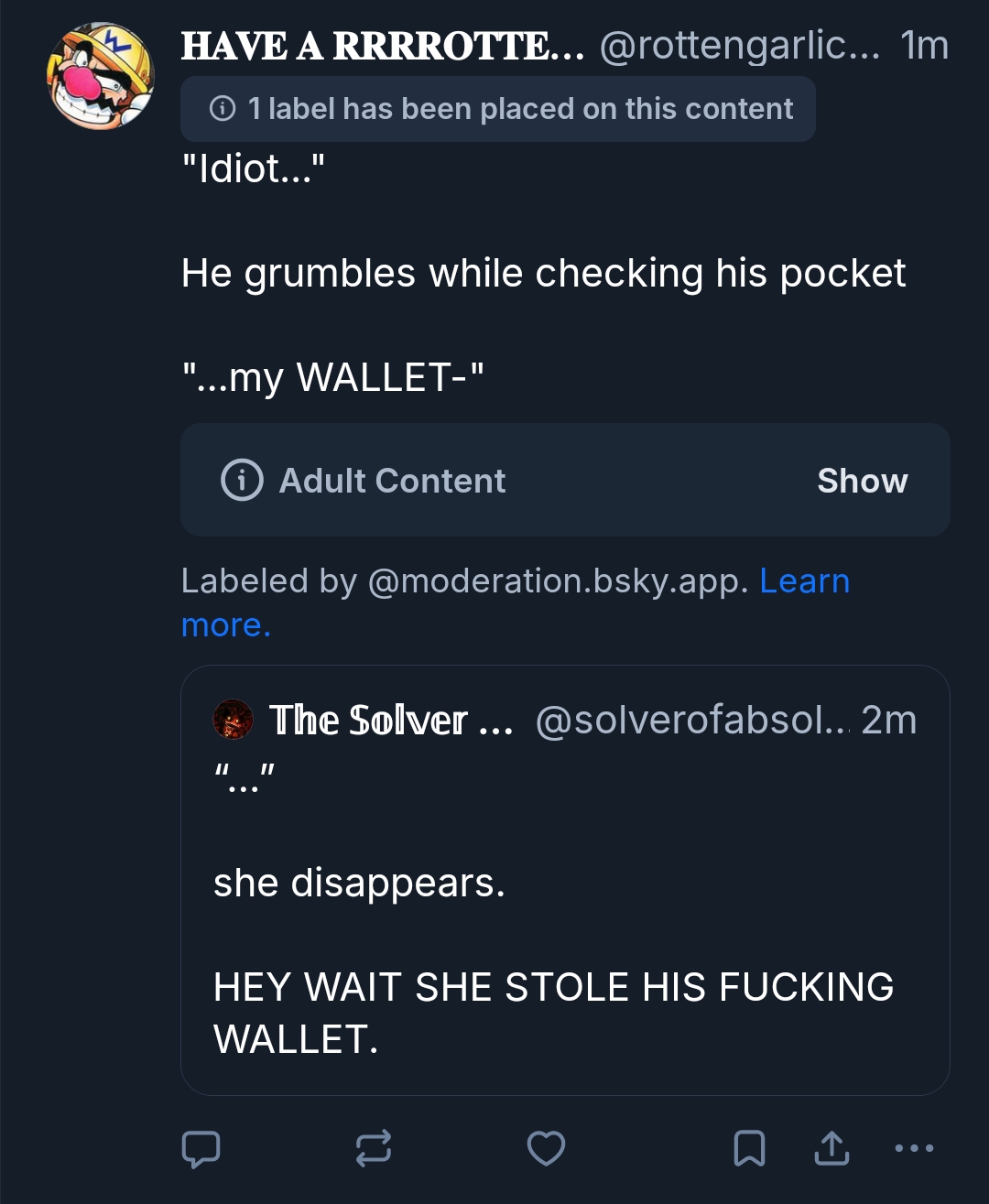Open the '1 label has been placed' notice

pos(518,109)
